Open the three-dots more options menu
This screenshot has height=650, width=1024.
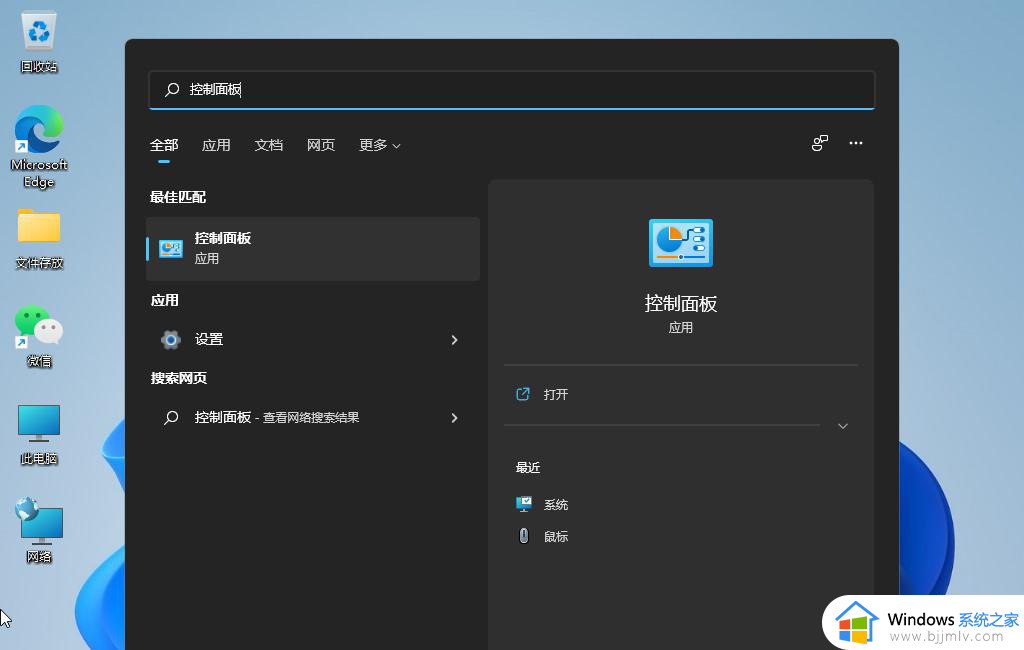click(856, 143)
